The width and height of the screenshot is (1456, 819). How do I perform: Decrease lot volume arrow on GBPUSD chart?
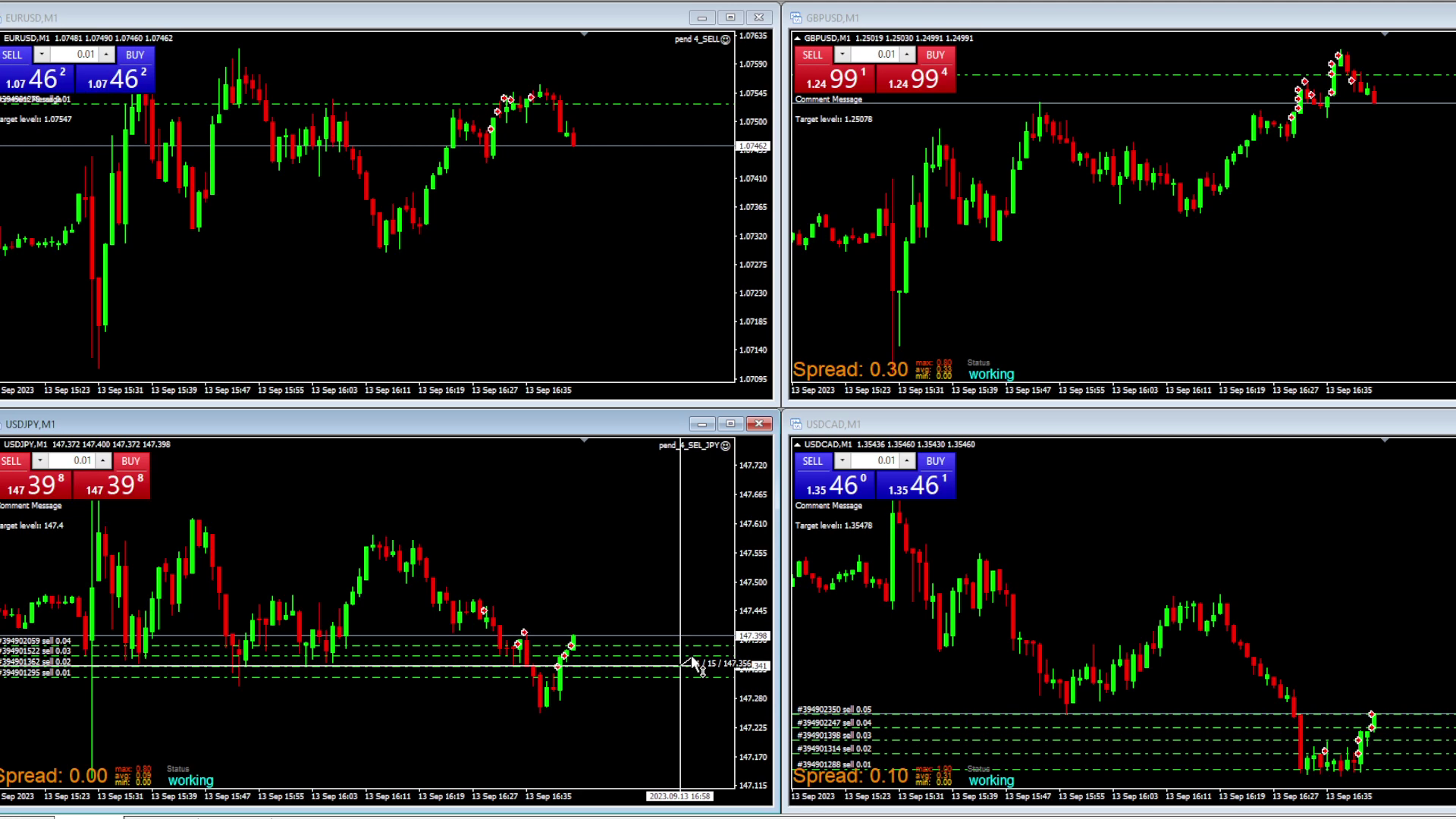click(x=843, y=55)
